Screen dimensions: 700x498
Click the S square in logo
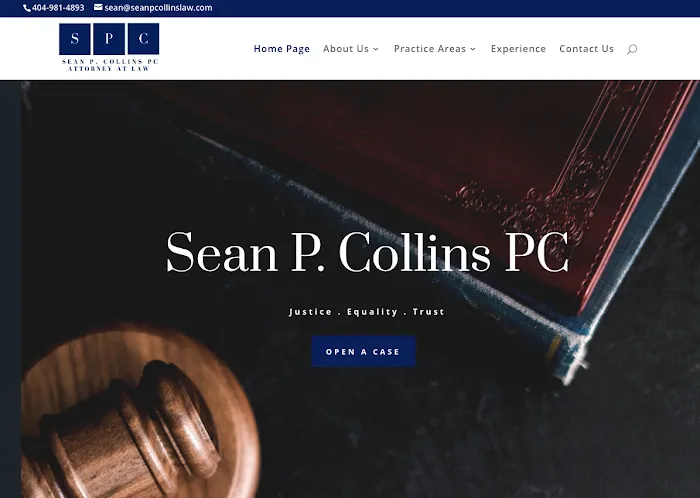[x=75, y=39]
